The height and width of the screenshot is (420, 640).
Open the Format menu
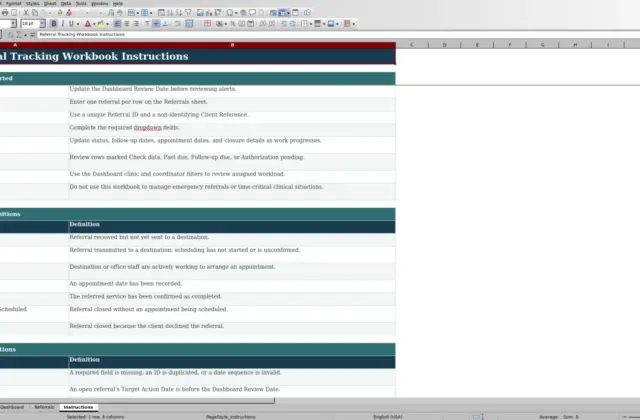tap(13, 3)
